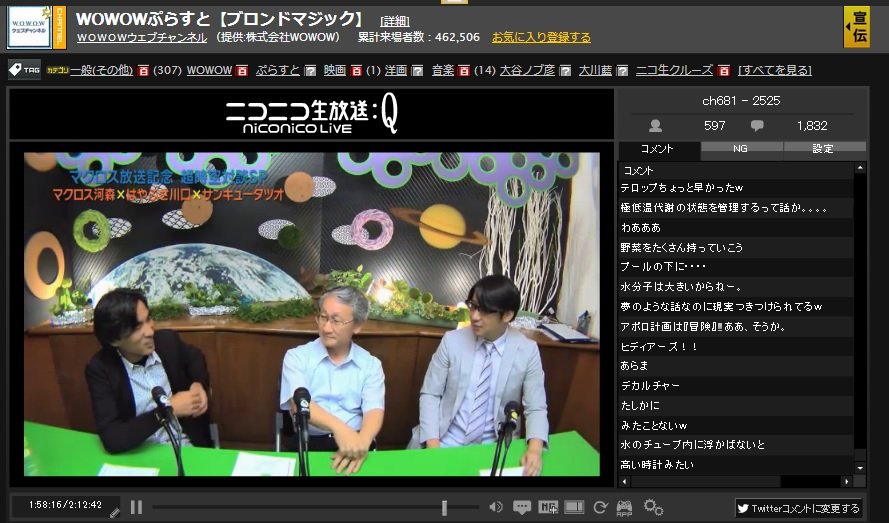
Task: Reload the player with refresh icon
Action: [600, 507]
